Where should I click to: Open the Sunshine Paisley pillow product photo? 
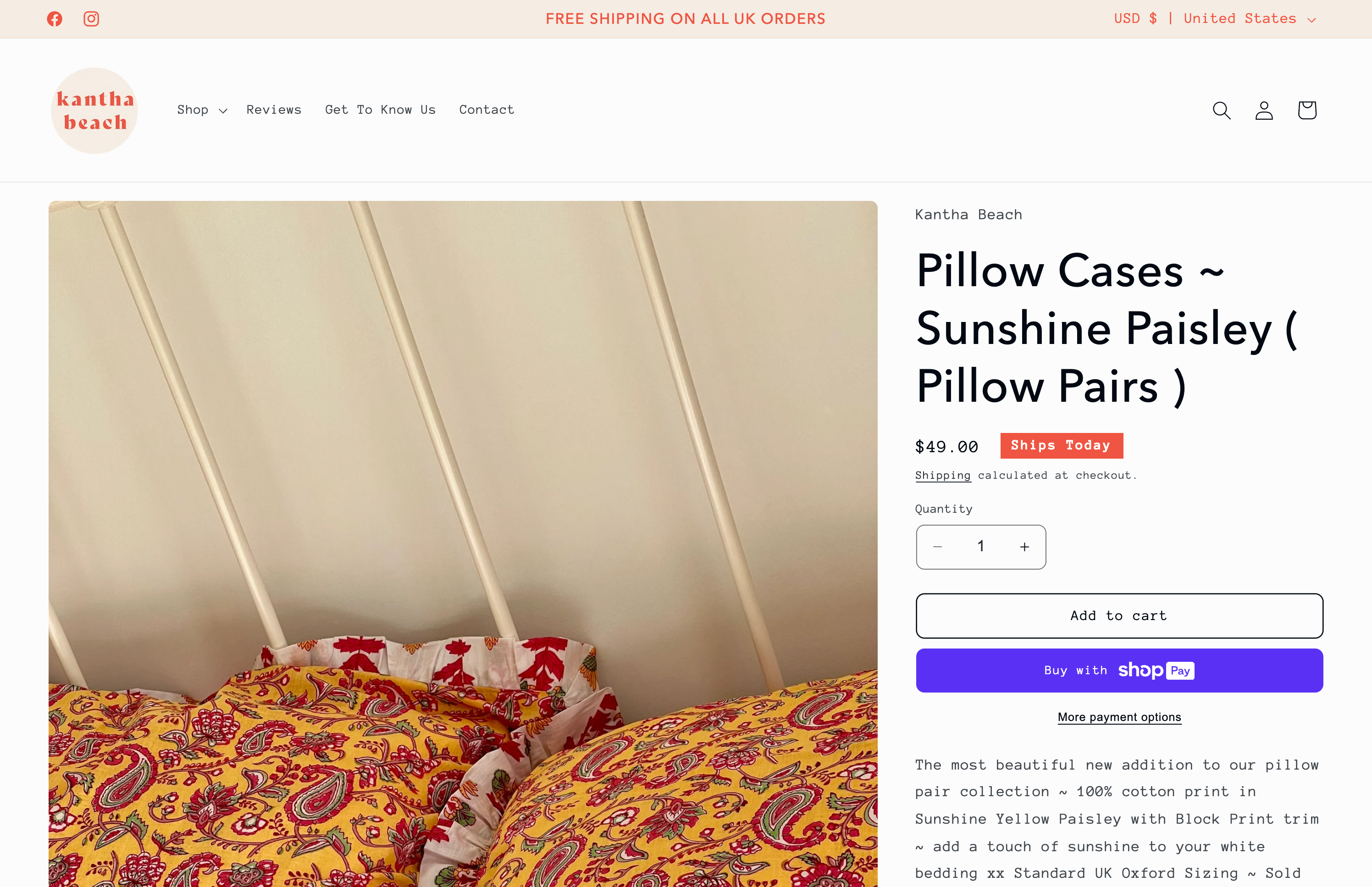pos(463,544)
